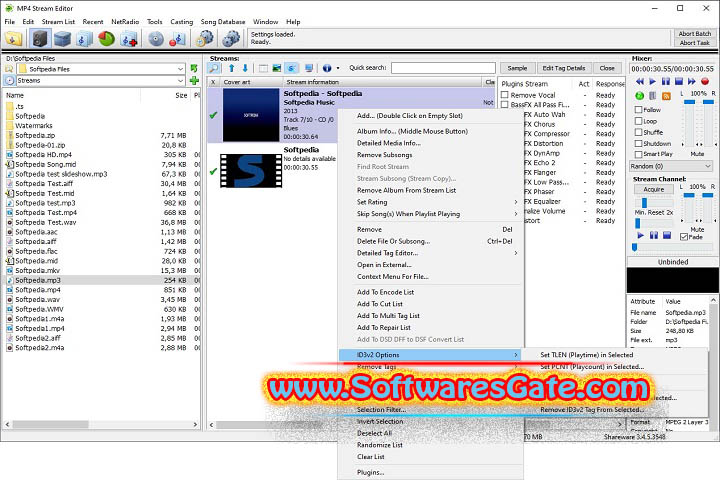720x480 pixels.
Task: Open the File menu
Action: [x=10, y=22]
